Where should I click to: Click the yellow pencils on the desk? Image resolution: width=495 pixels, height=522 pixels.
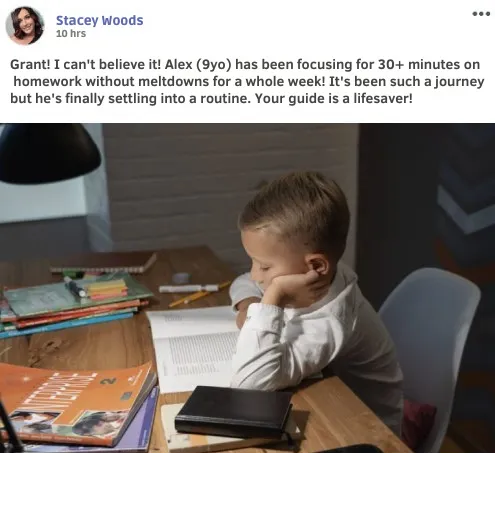tap(199, 294)
